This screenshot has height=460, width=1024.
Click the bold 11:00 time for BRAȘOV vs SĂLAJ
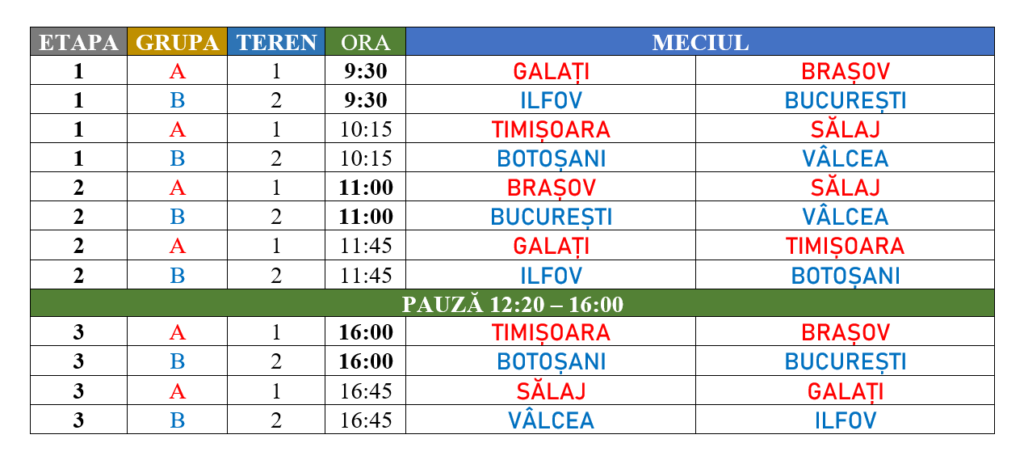coord(366,188)
